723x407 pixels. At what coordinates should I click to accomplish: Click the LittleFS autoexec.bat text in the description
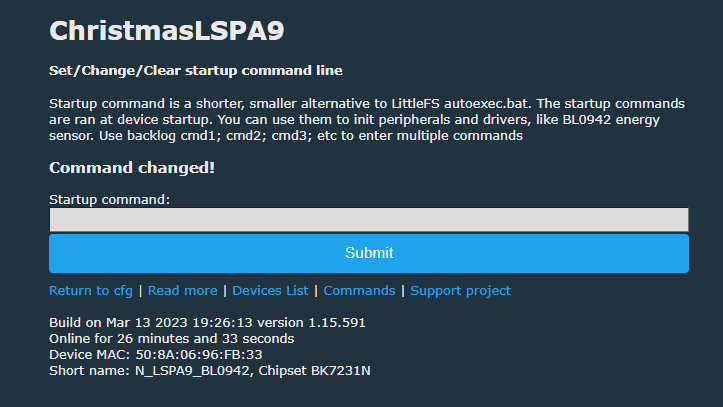(x=461, y=103)
